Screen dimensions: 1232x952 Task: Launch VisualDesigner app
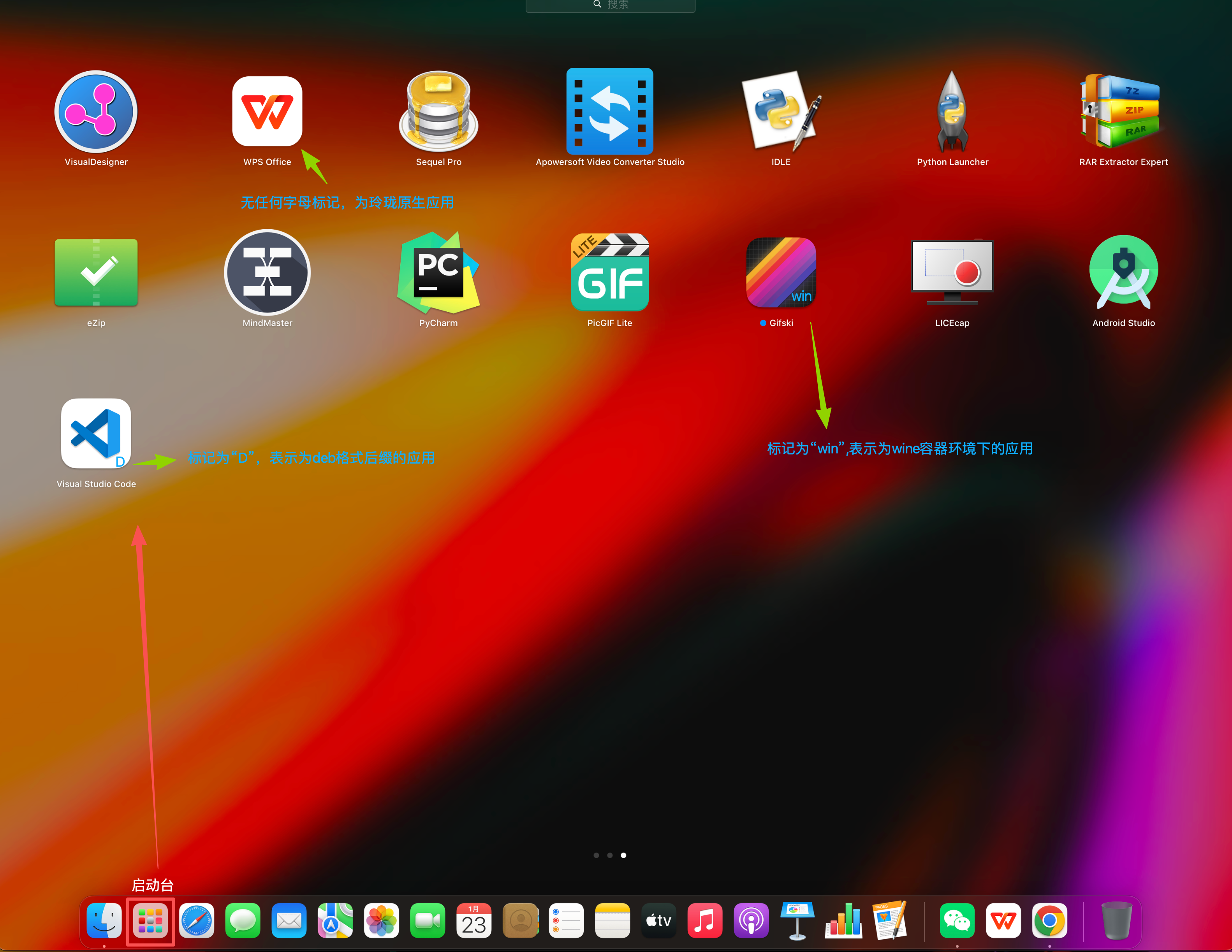[96, 112]
